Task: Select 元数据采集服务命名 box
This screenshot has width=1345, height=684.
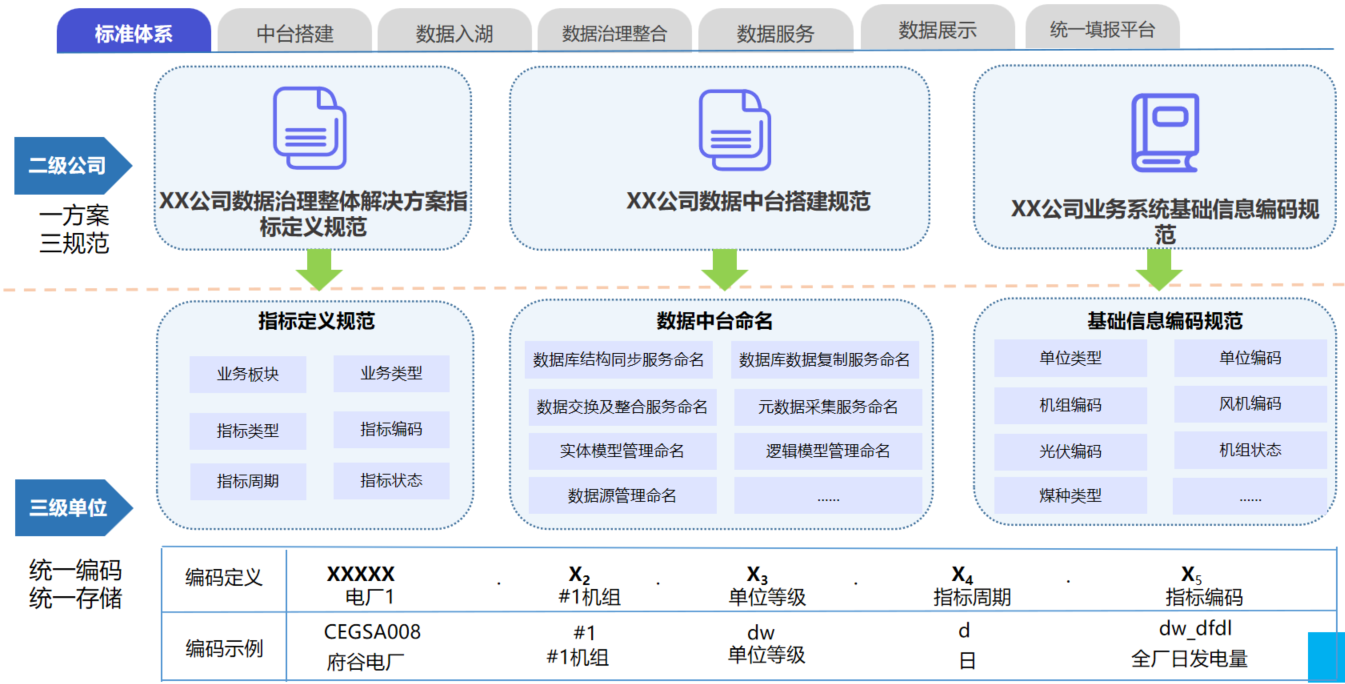Action: point(828,407)
